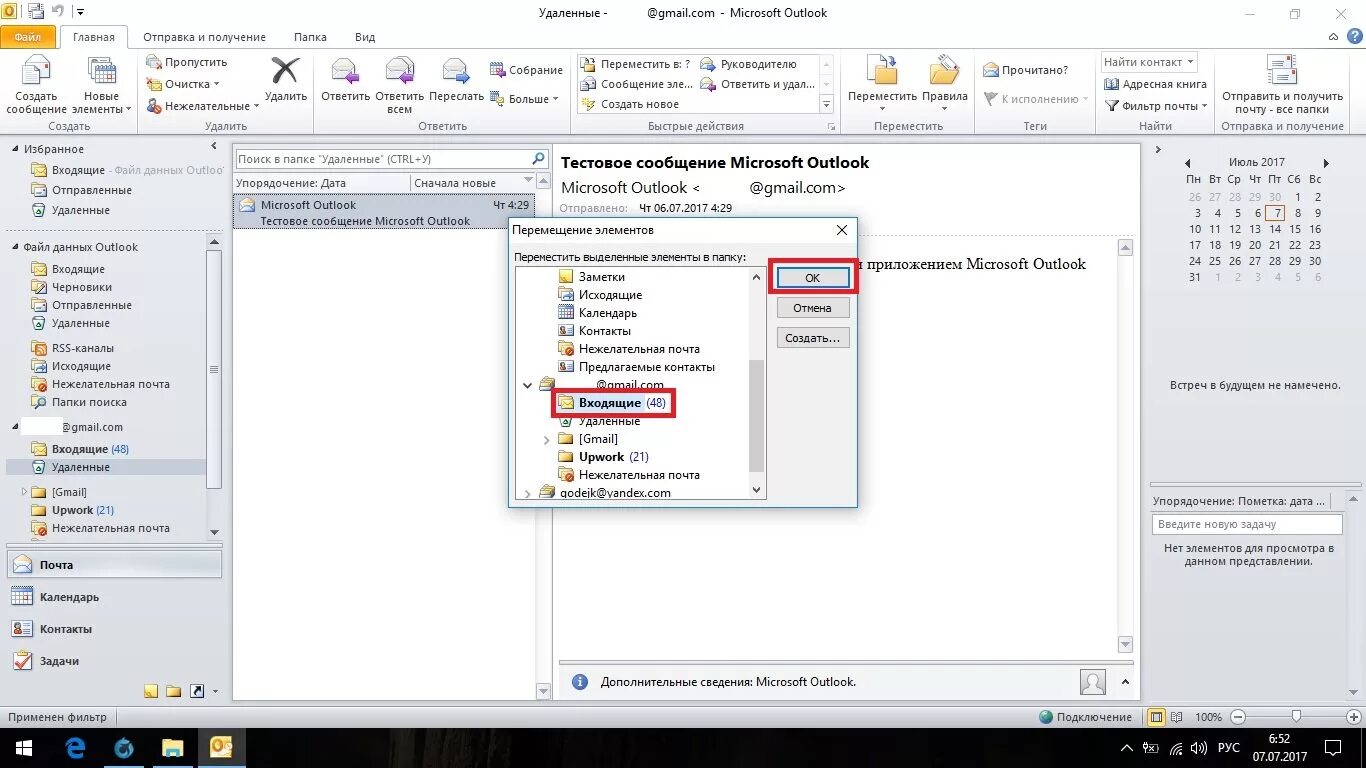This screenshot has height=768, width=1366.
Task: Click the Reply all icon
Action: point(400,72)
